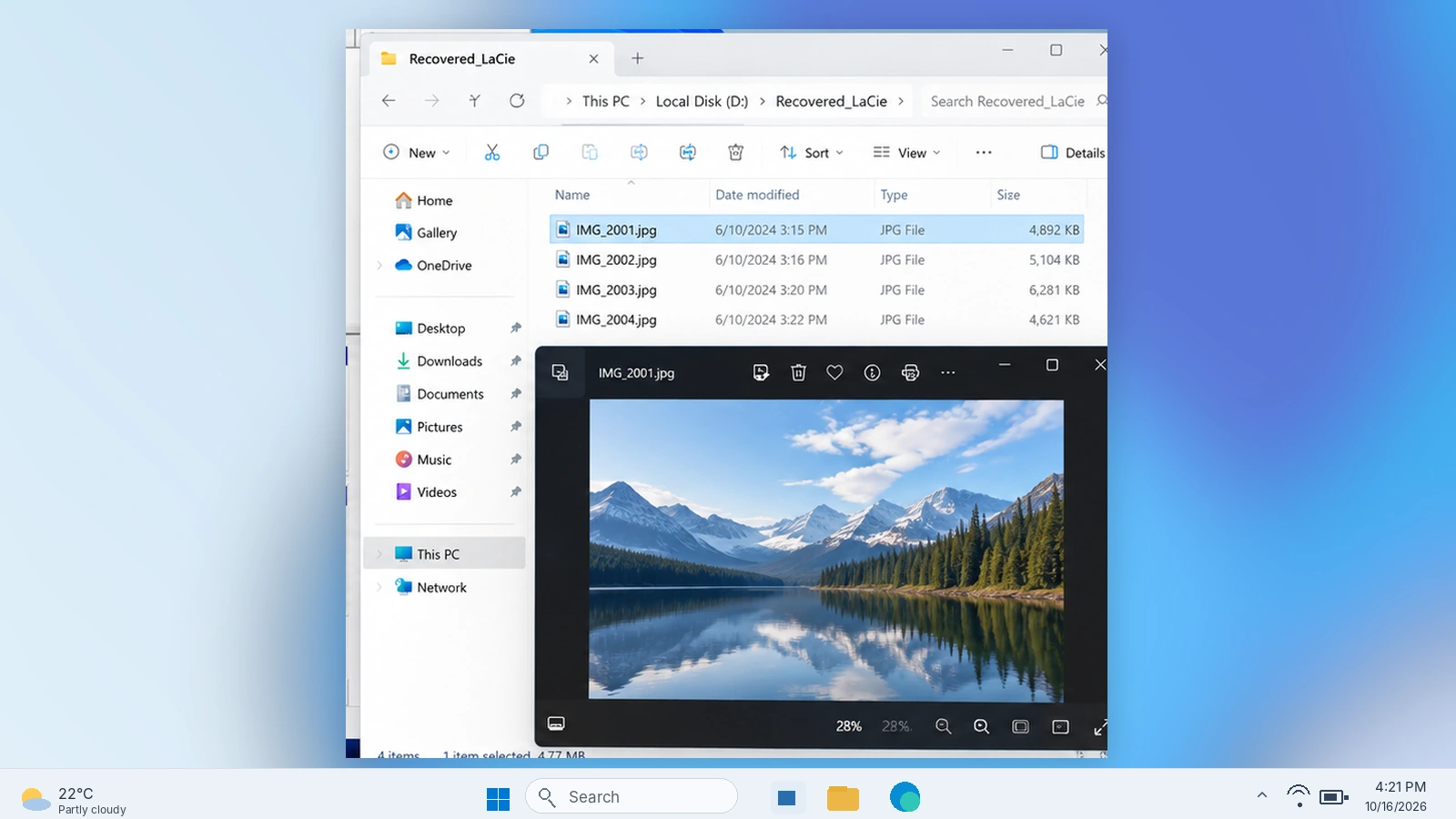This screenshot has width=1456, height=819.
Task: Print the photo from Photos toolbar
Action: tap(910, 372)
